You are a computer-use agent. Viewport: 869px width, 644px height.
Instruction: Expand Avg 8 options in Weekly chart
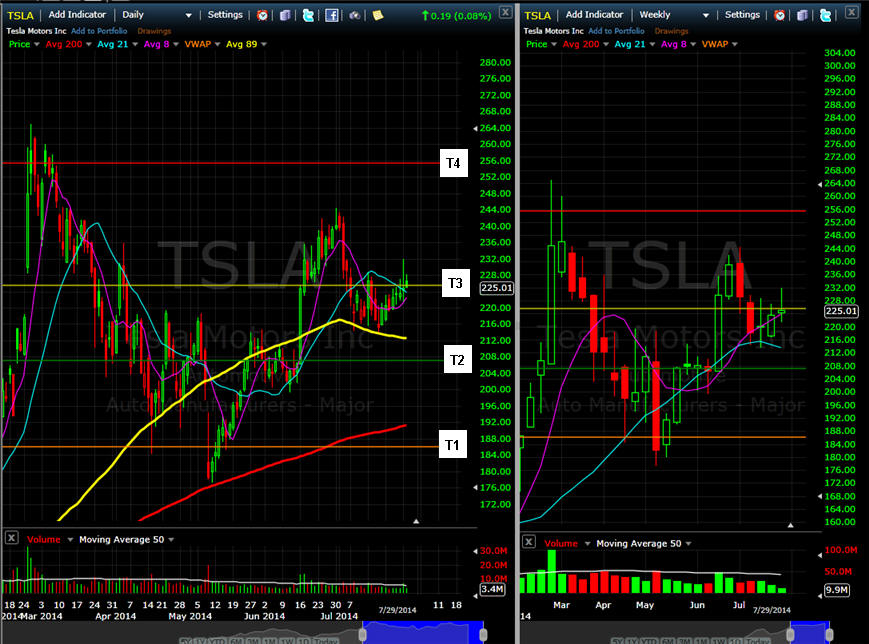(x=693, y=44)
